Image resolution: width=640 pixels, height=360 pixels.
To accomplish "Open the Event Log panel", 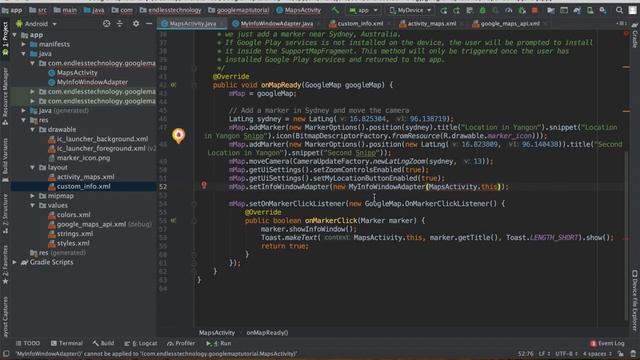I will pyautogui.click(x=607, y=343).
